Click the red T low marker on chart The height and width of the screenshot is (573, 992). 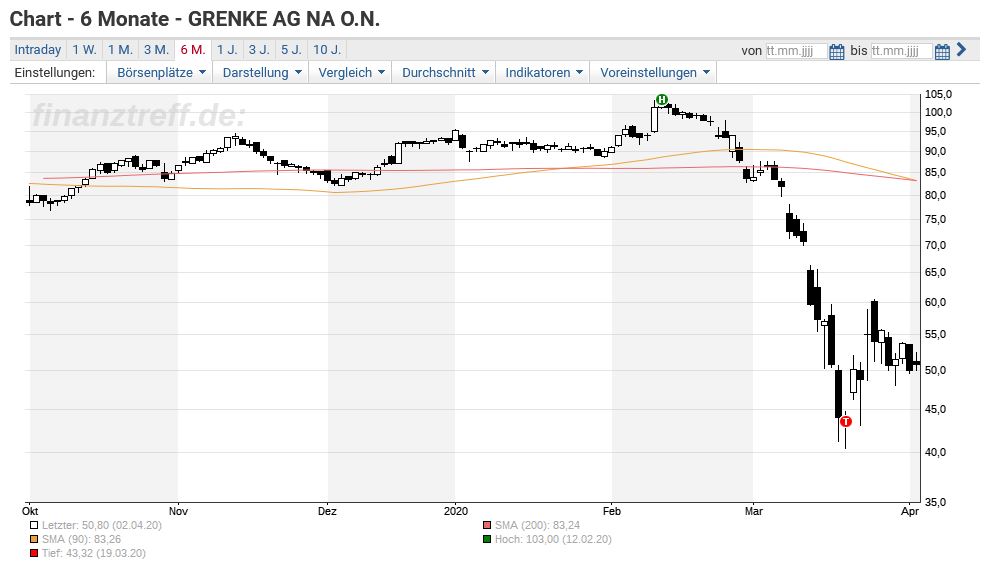[846, 421]
